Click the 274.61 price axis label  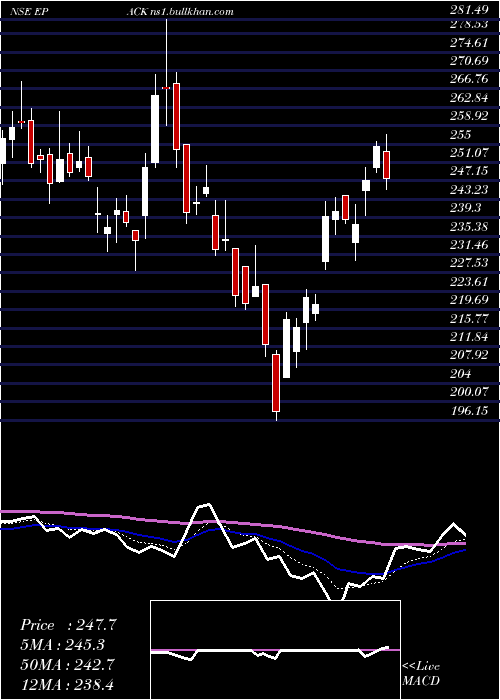click(469, 43)
